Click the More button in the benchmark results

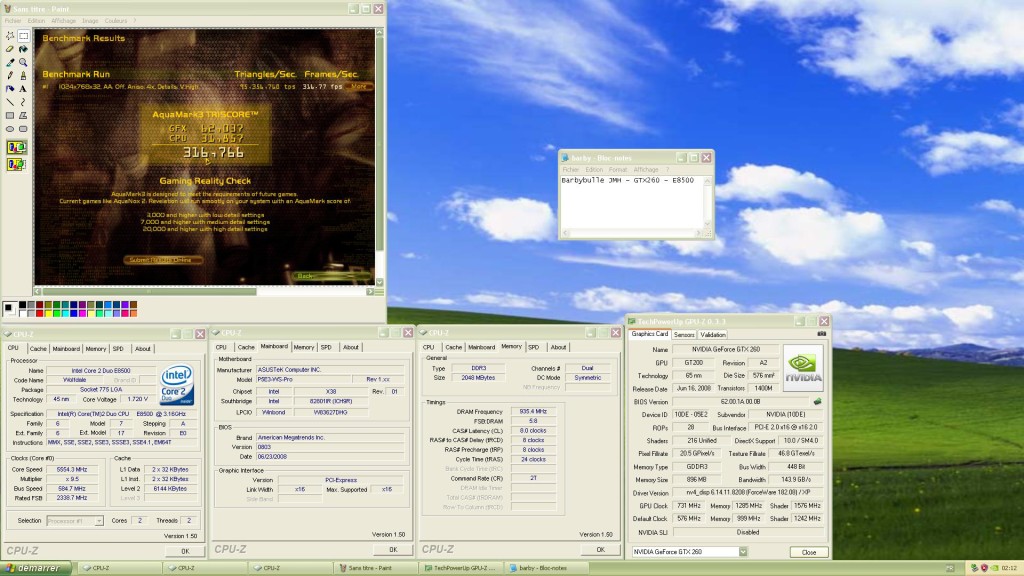point(359,86)
